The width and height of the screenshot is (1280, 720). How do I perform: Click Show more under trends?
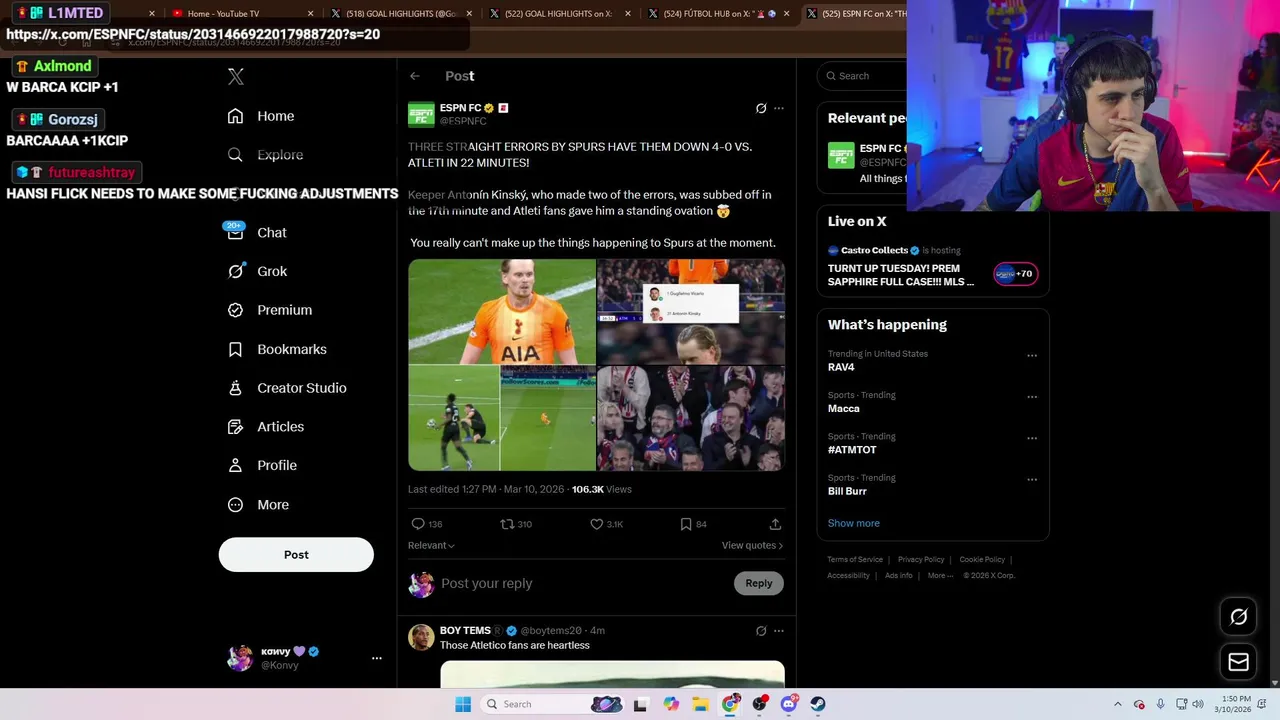pos(854,523)
